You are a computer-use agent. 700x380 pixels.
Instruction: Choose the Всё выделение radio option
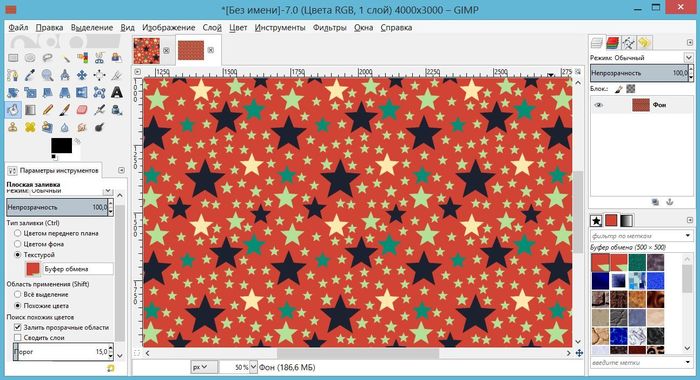point(18,294)
